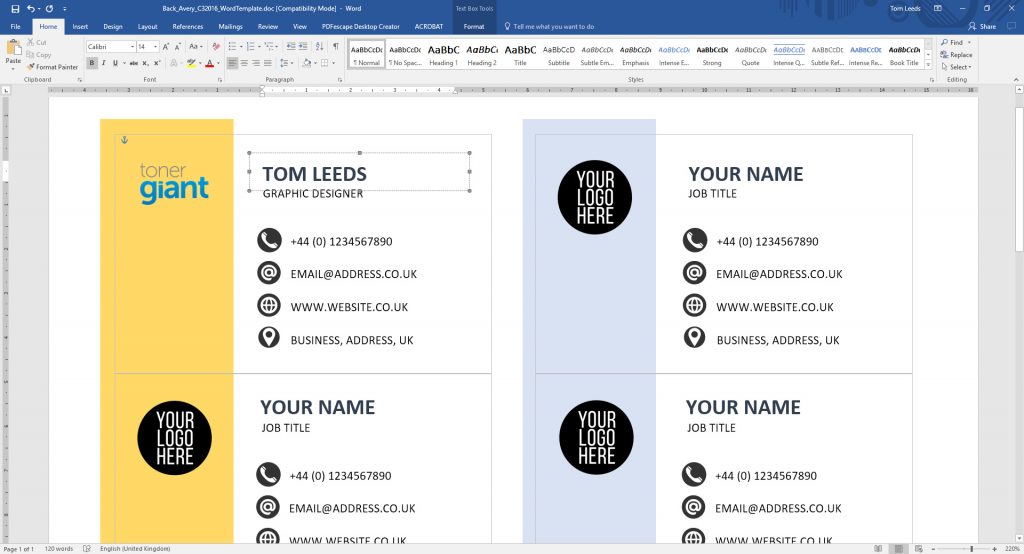Click Shrink Font icon
The width and height of the screenshot is (1024, 554).
(178, 46)
